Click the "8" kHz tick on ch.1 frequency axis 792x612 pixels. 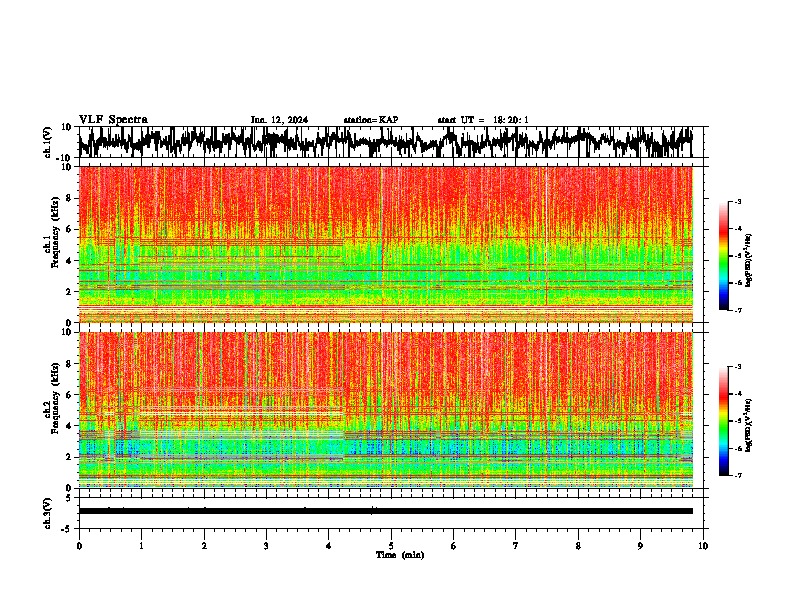(x=70, y=198)
